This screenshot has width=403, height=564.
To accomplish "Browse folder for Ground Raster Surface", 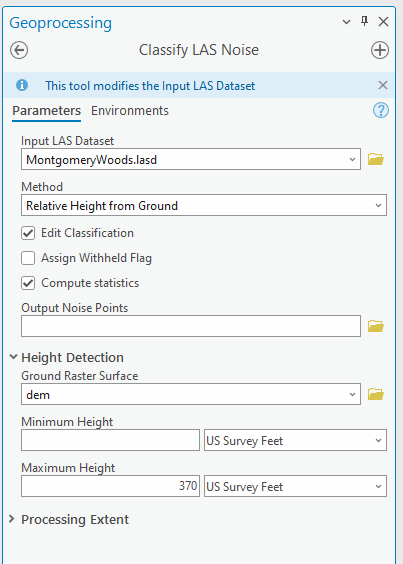I will (x=376, y=394).
